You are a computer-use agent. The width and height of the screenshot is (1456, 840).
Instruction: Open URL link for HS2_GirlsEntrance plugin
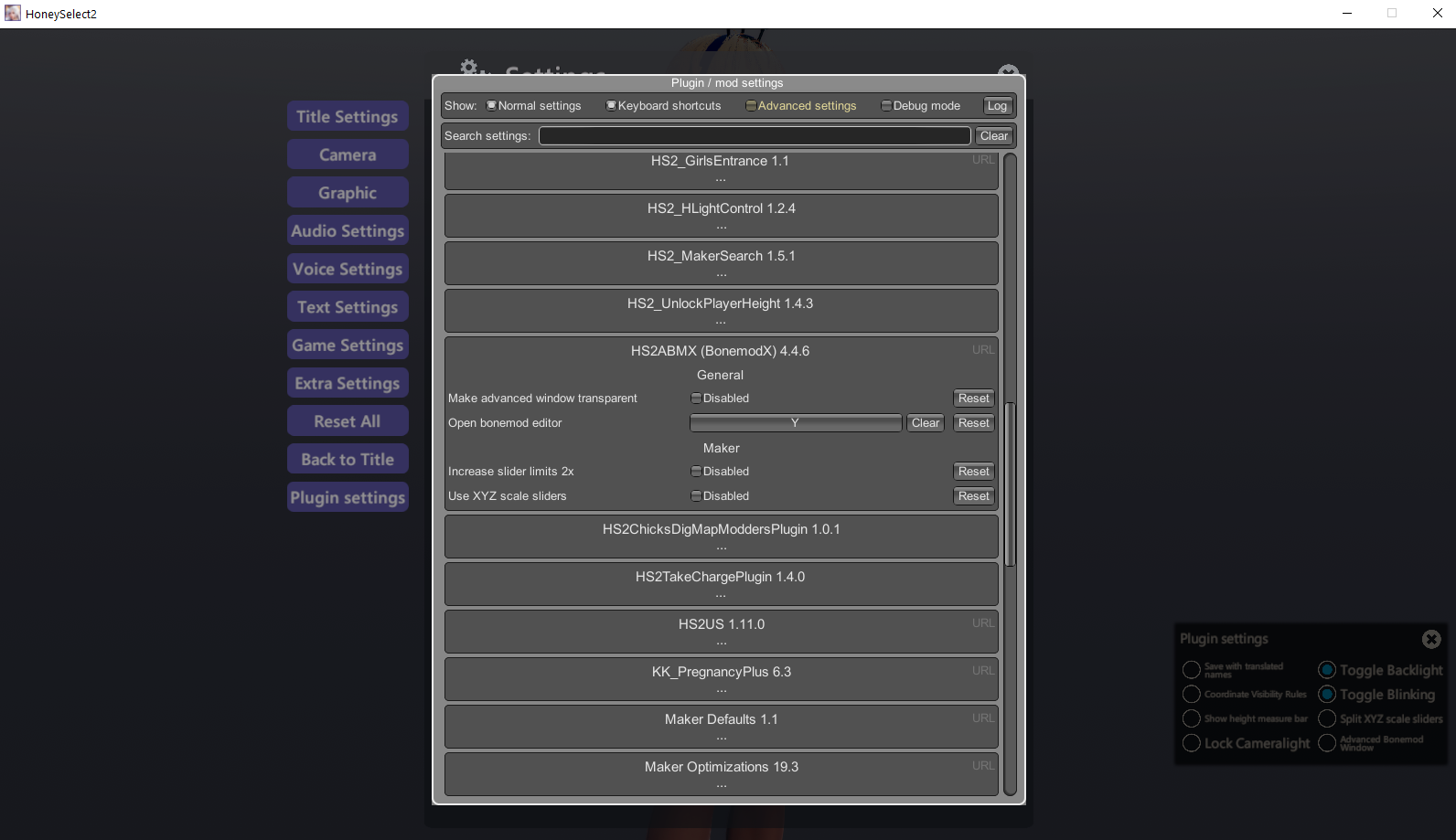983,160
